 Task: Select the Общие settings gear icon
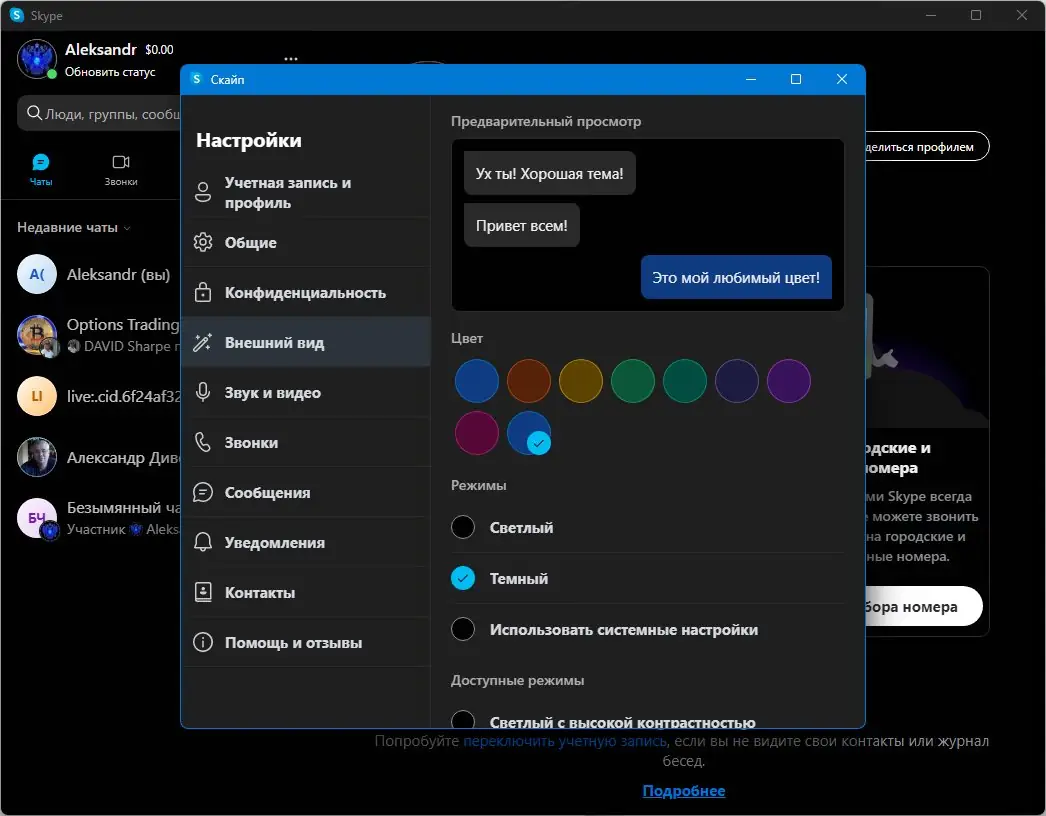point(201,242)
